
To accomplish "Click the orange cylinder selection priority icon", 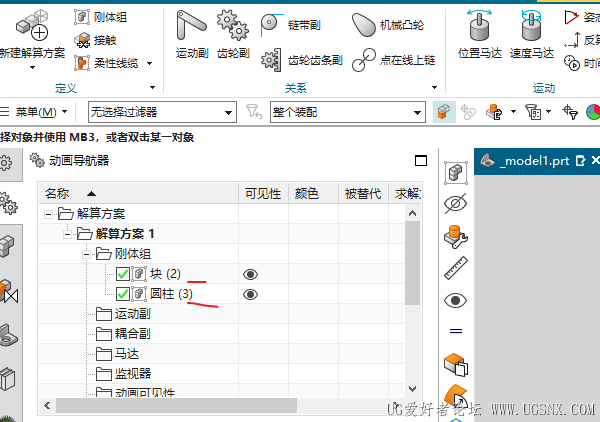I will pyautogui.click(x=494, y=112).
